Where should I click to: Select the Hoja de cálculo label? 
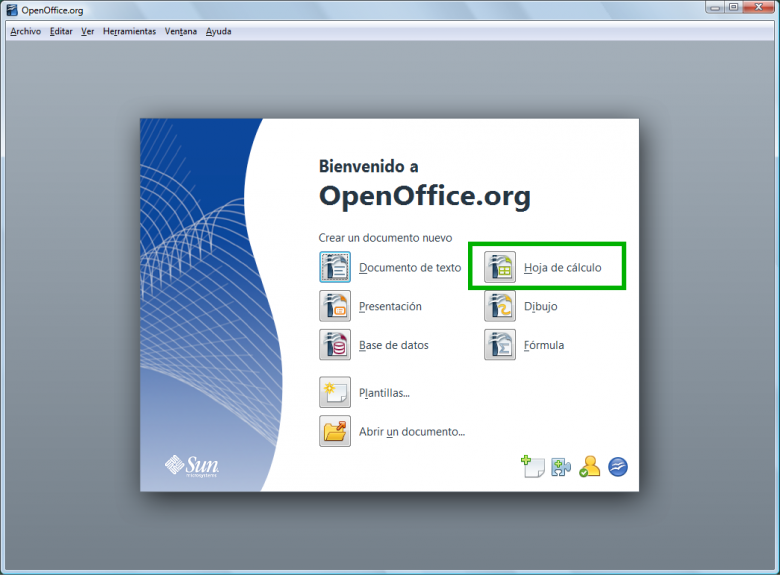[563, 268]
